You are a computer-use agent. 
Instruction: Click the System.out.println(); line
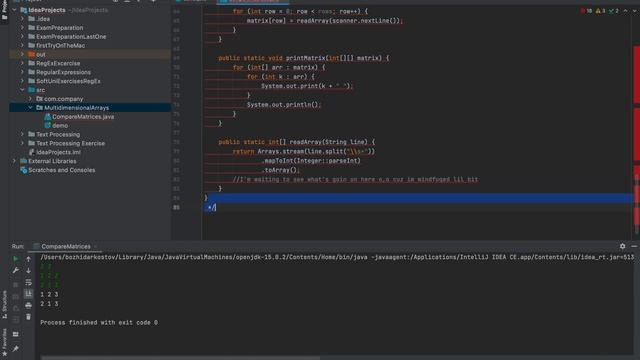point(284,104)
